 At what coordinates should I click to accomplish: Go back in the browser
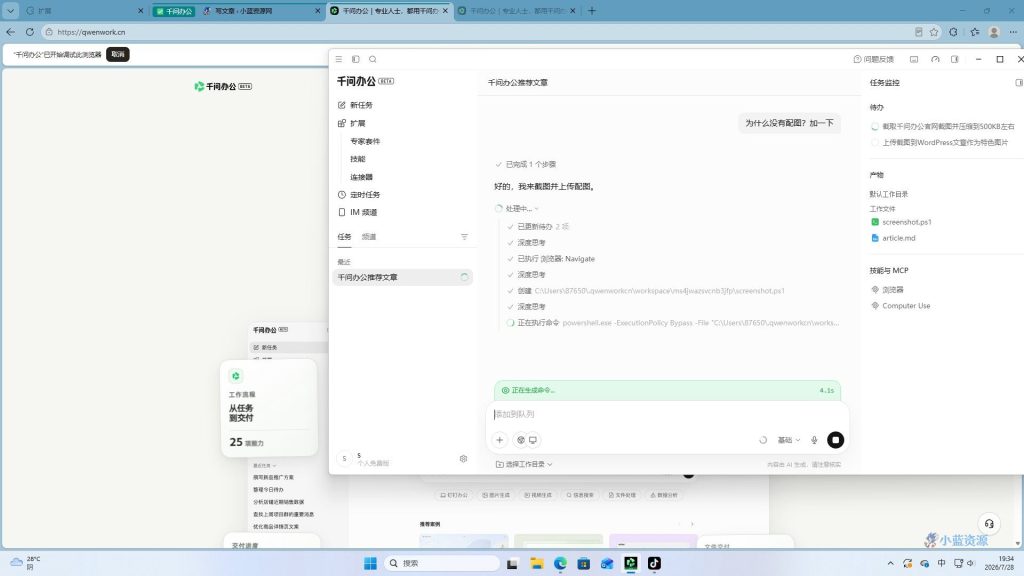point(10,32)
